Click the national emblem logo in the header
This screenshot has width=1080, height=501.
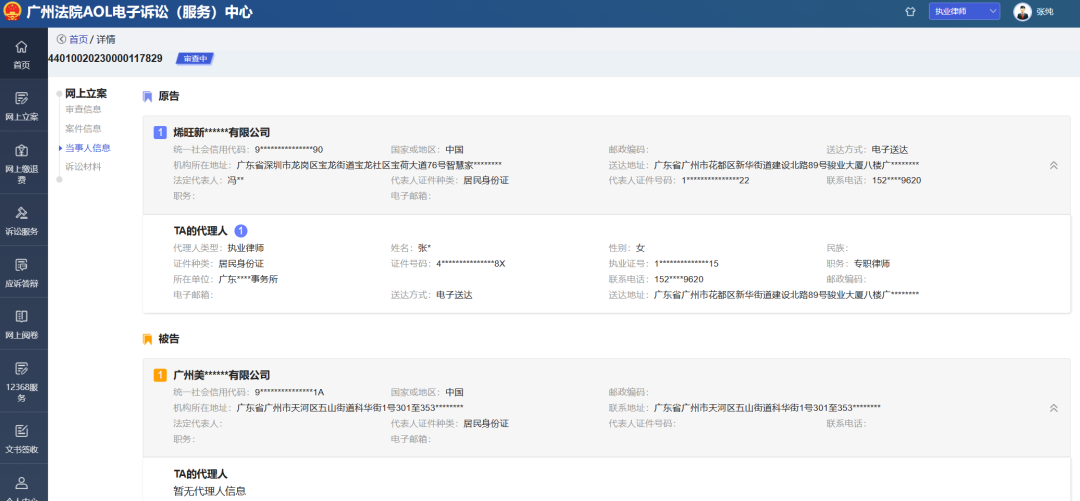tap(11, 12)
